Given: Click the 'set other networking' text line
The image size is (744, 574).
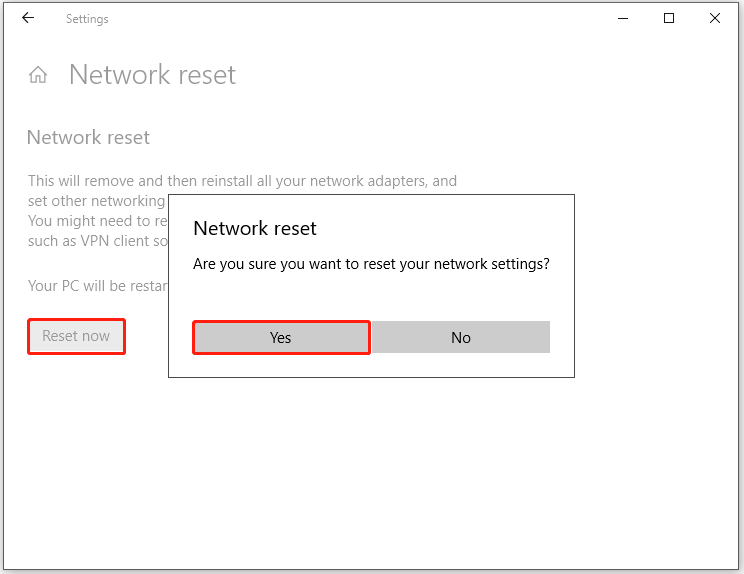Looking at the screenshot, I should (96, 201).
